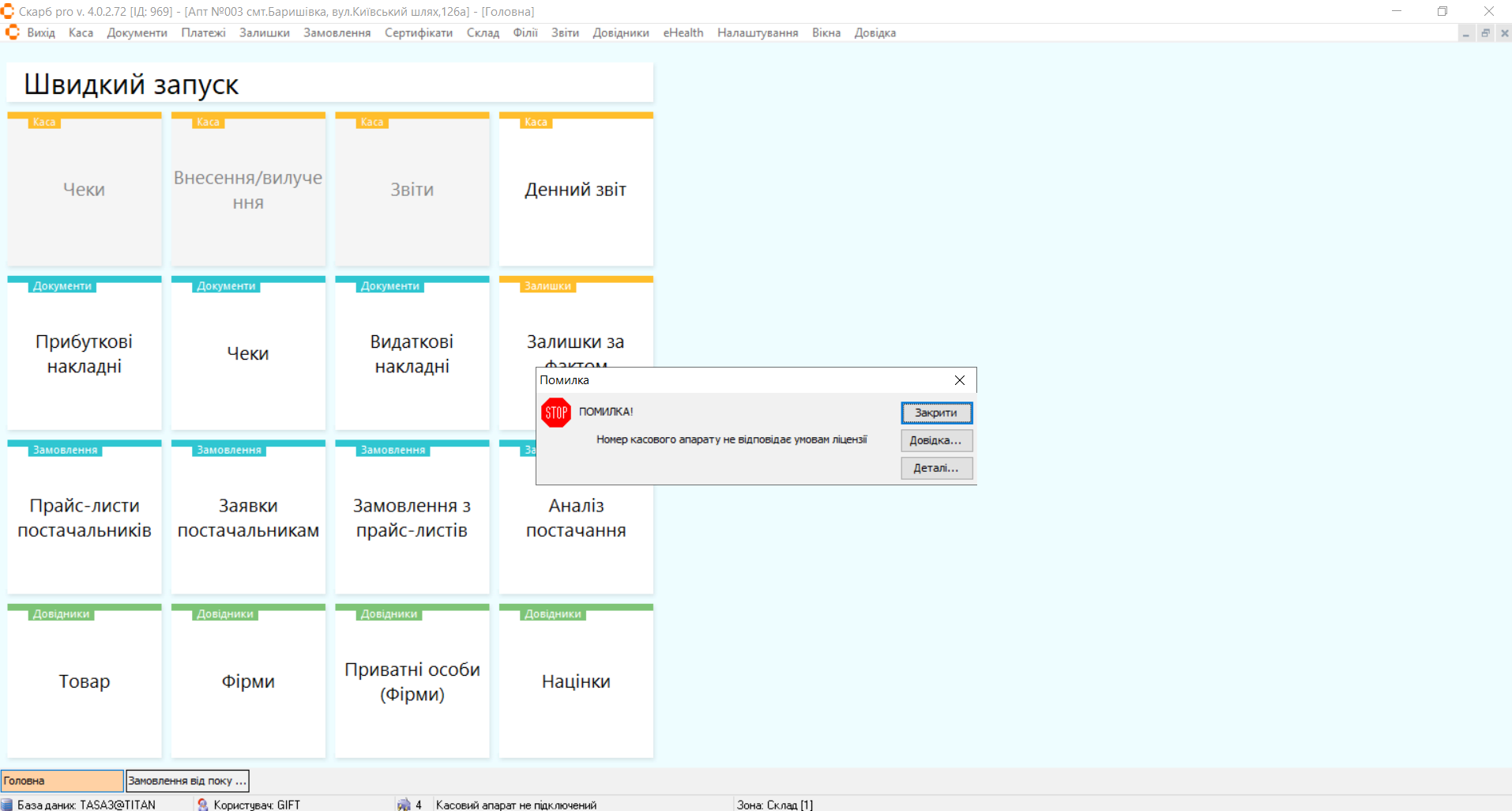Screen dimensions: 1512x811
Task: Switch to Замовлення від поку… tab
Action: (187, 781)
